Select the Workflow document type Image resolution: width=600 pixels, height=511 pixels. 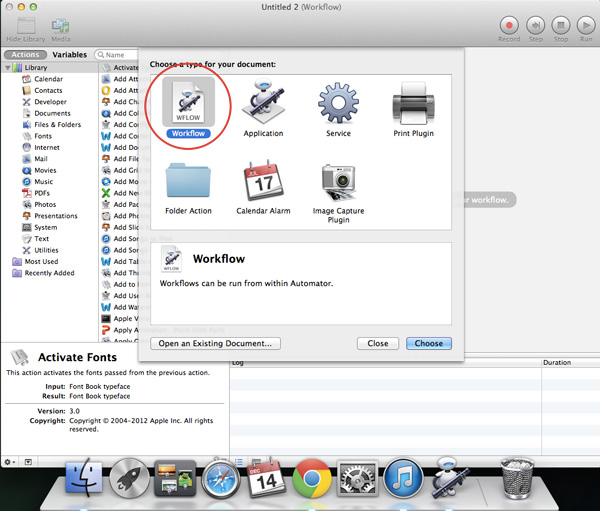tap(188, 108)
